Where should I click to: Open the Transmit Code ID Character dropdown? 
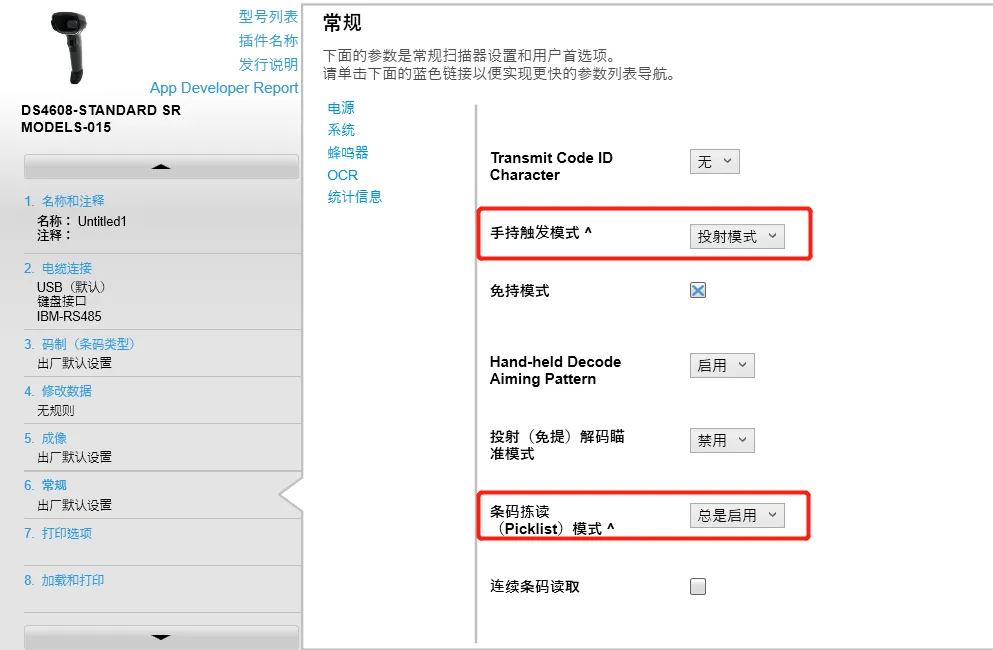pyautogui.click(x=714, y=161)
